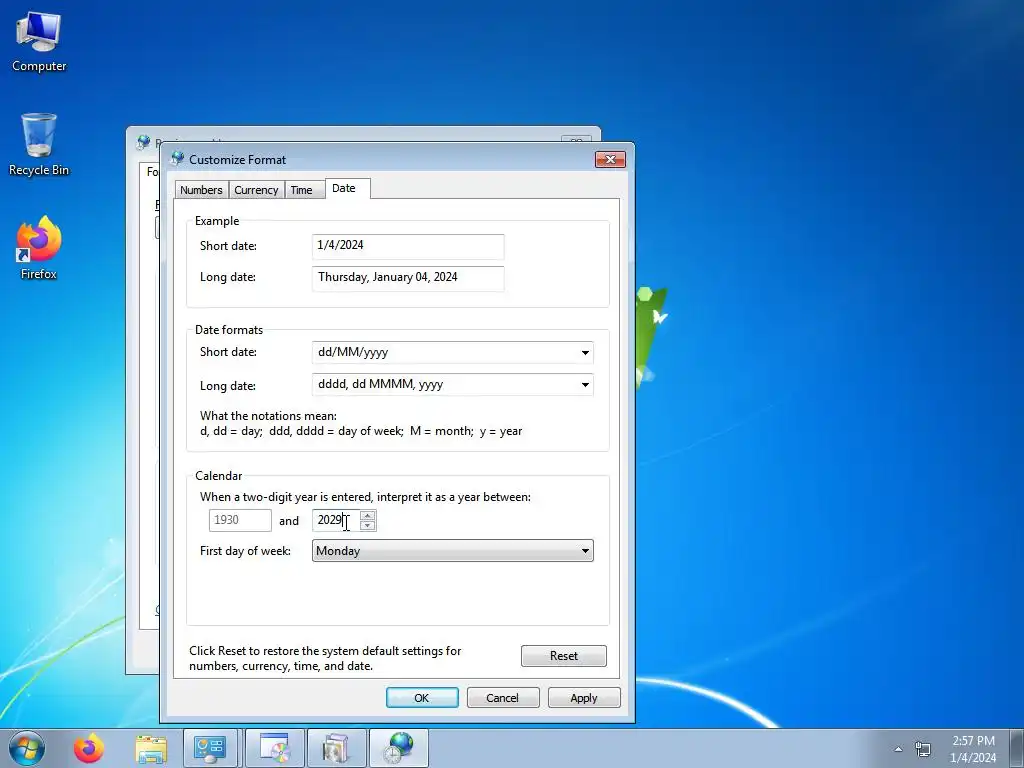1024x768 pixels.
Task: Select the Date tab
Action: (x=347, y=188)
